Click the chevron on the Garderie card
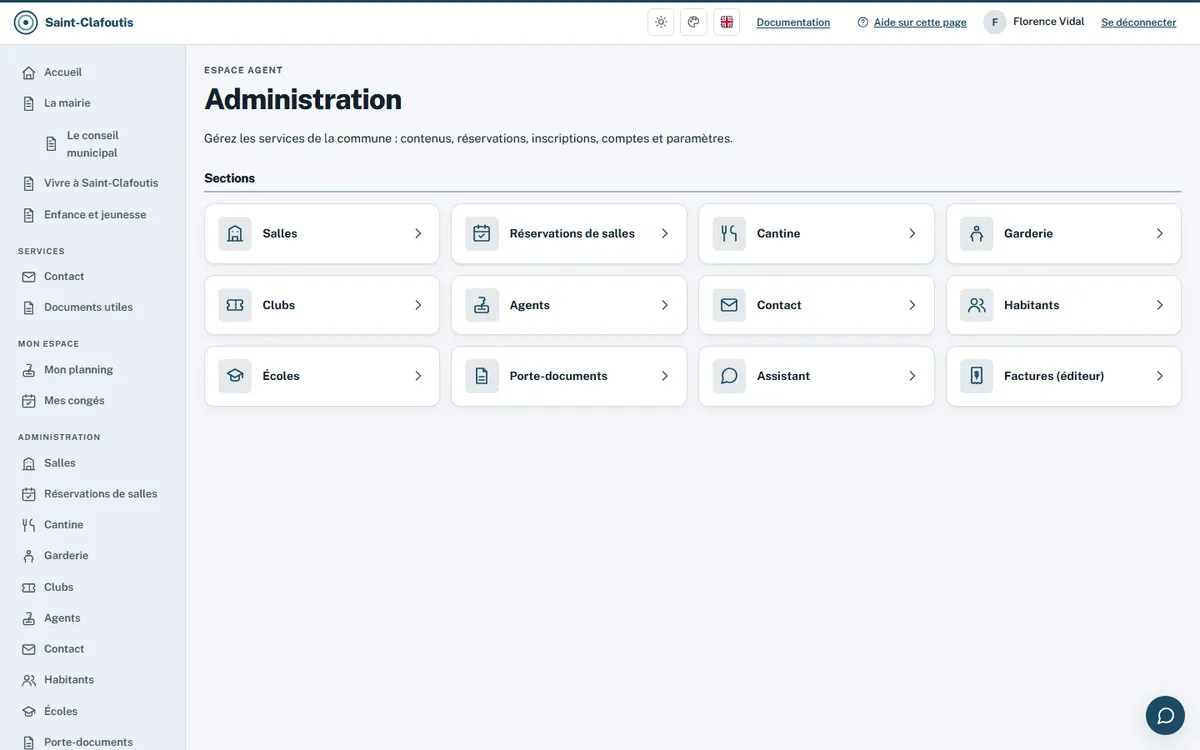The height and width of the screenshot is (750, 1200). (x=1160, y=234)
